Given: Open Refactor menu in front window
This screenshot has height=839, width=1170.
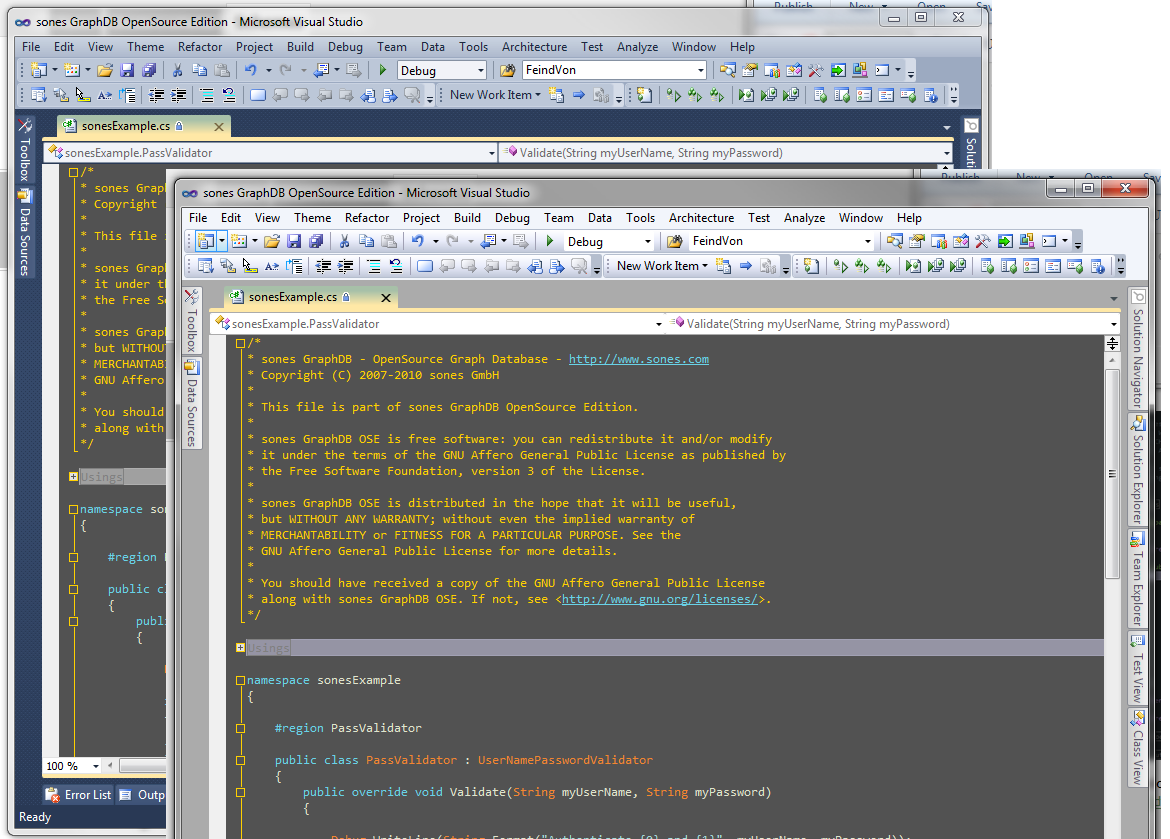Looking at the screenshot, I should point(366,218).
